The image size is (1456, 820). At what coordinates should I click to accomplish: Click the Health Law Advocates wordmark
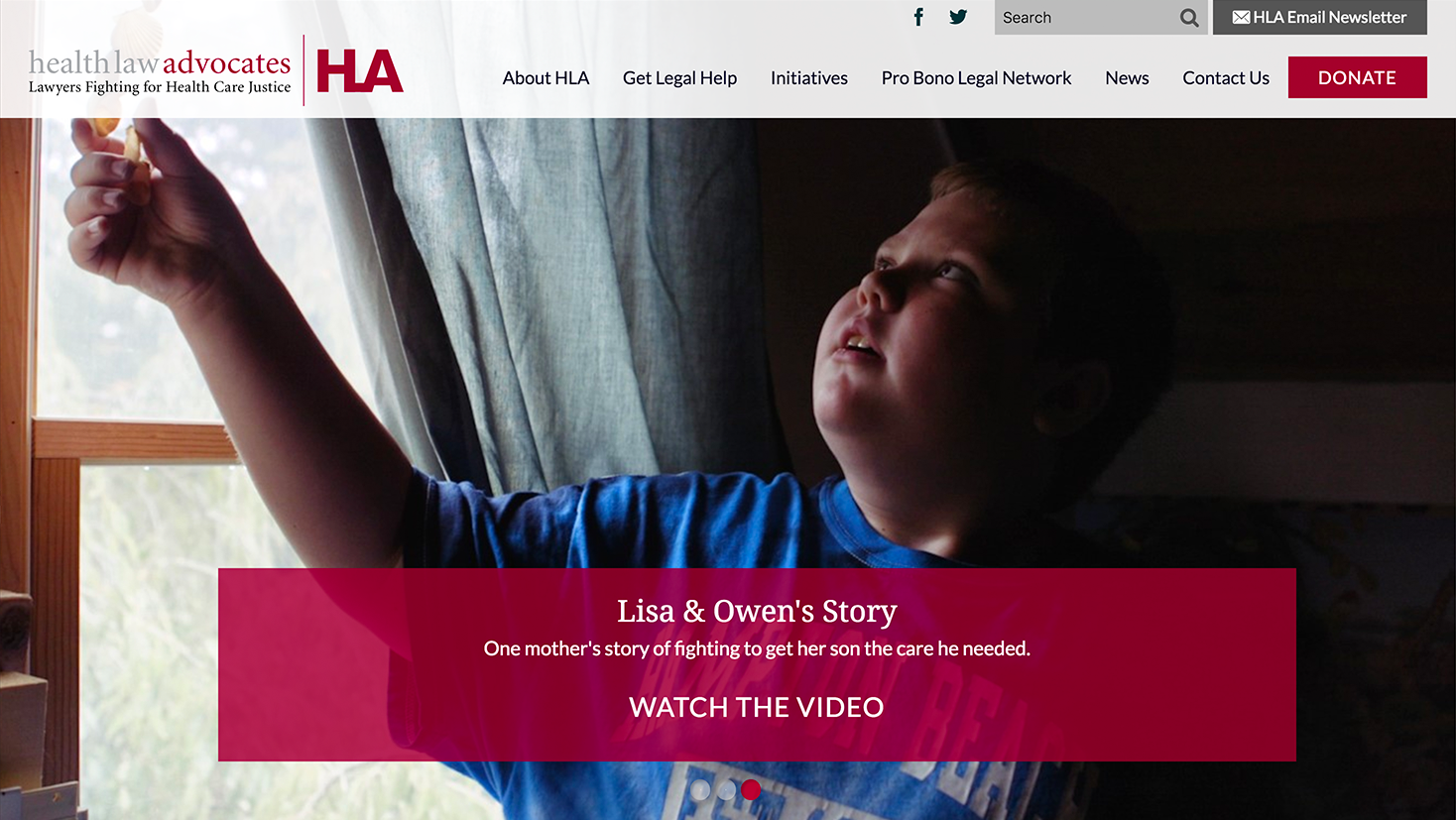tap(160, 71)
